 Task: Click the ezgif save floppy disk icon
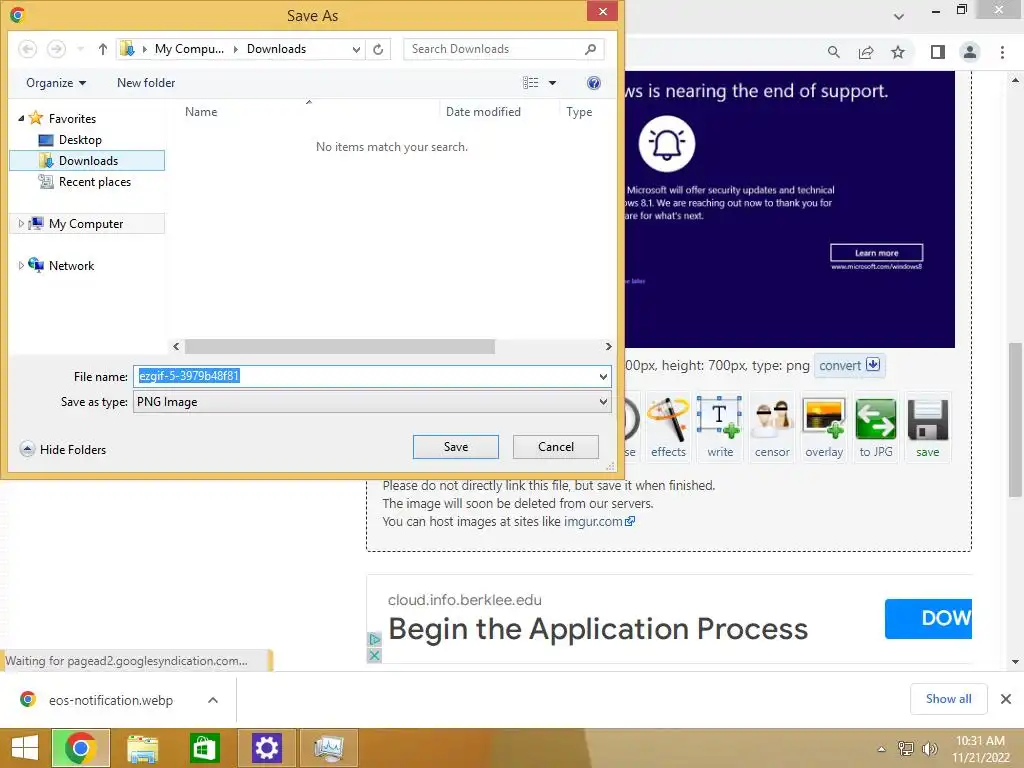pyautogui.click(x=927, y=428)
